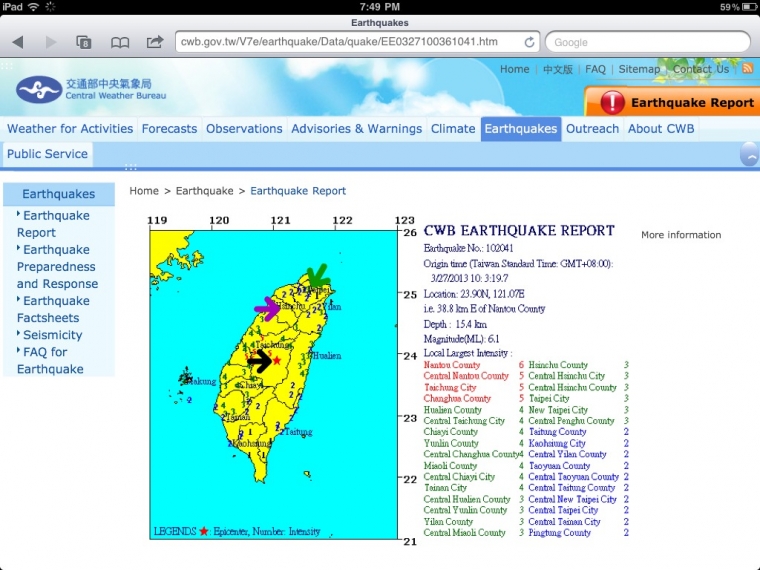Open the Climate menu
The image size is (760, 570).
[453, 129]
